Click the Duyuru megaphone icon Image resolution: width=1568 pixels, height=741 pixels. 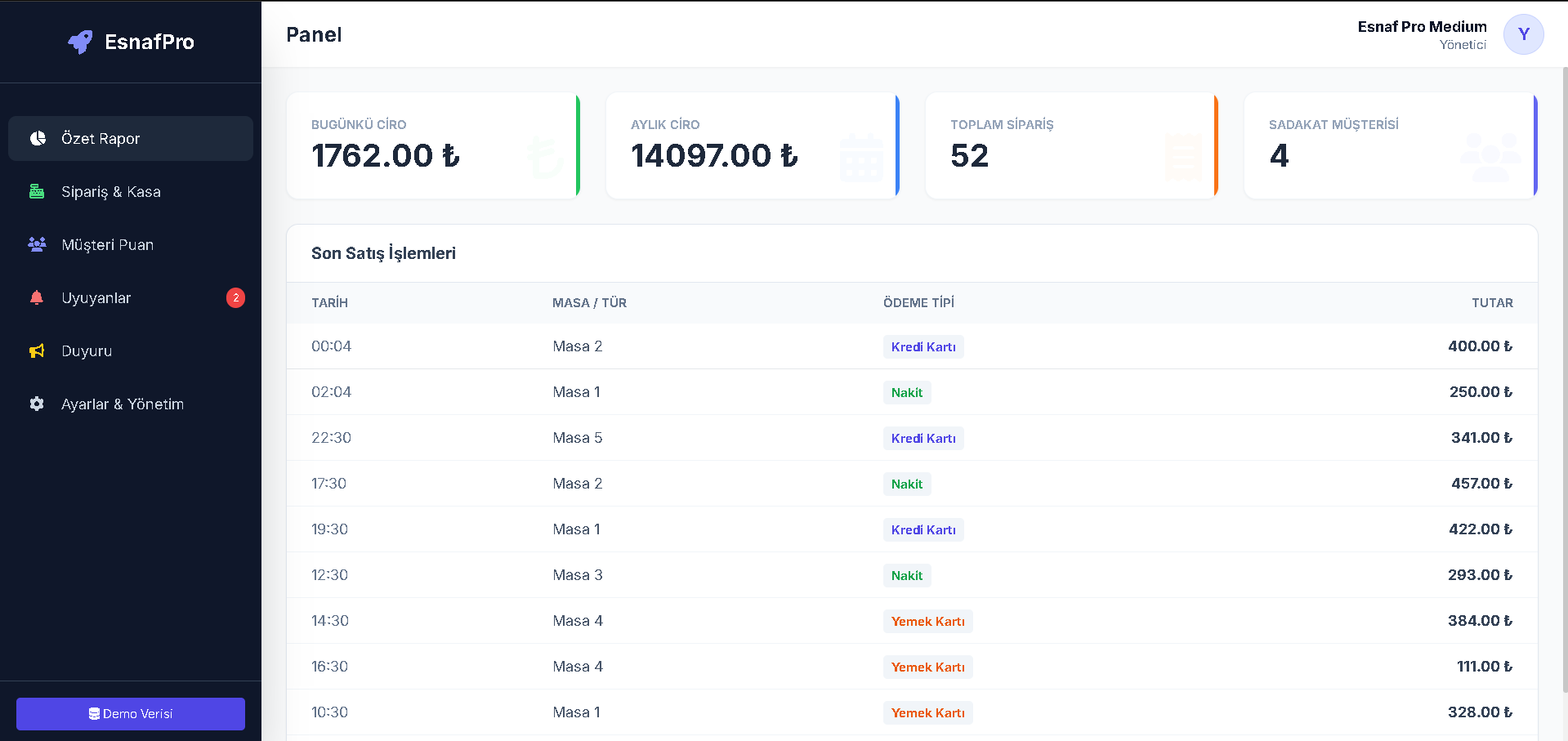tap(37, 350)
